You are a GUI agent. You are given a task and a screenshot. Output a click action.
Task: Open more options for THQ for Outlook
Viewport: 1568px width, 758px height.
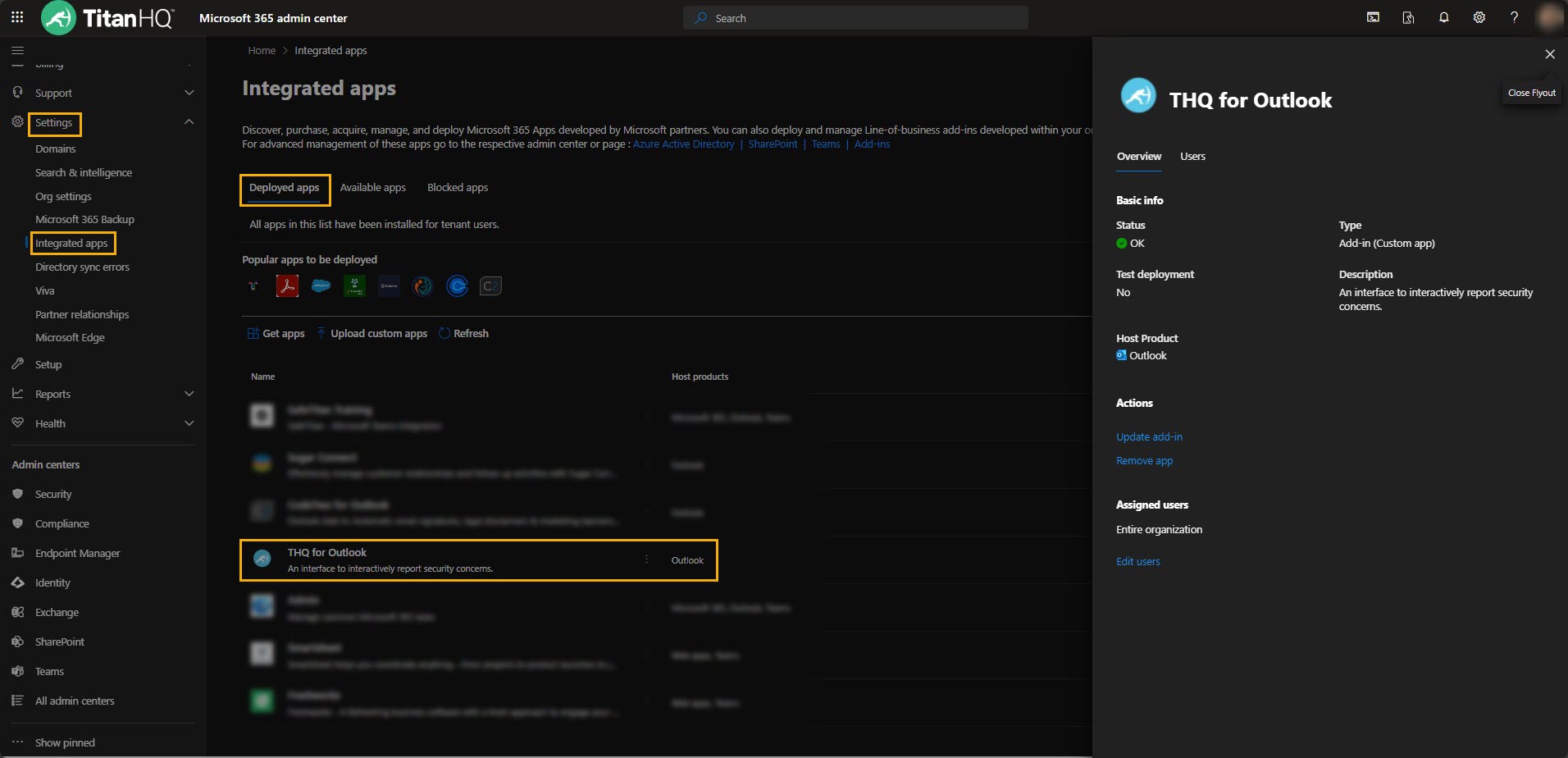pyautogui.click(x=646, y=559)
